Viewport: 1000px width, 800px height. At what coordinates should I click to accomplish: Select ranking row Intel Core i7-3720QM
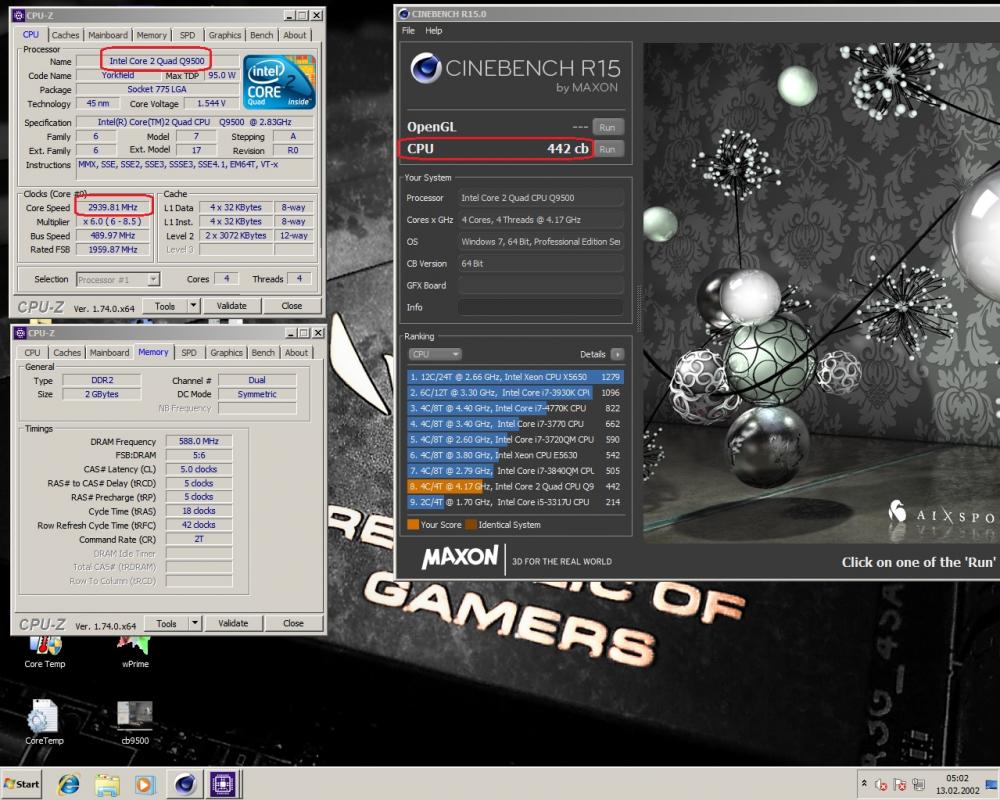515,440
